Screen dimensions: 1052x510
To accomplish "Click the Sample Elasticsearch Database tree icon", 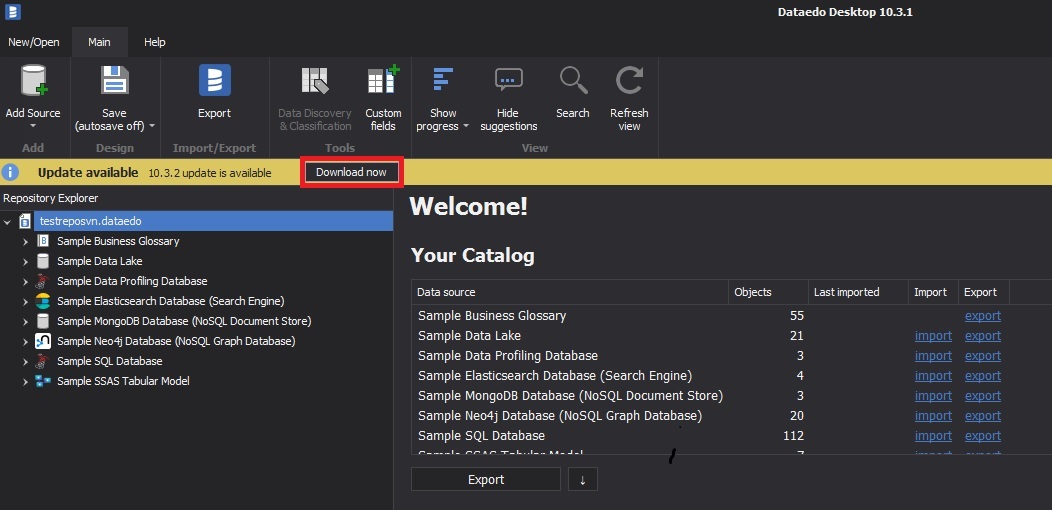I will 43,301.
